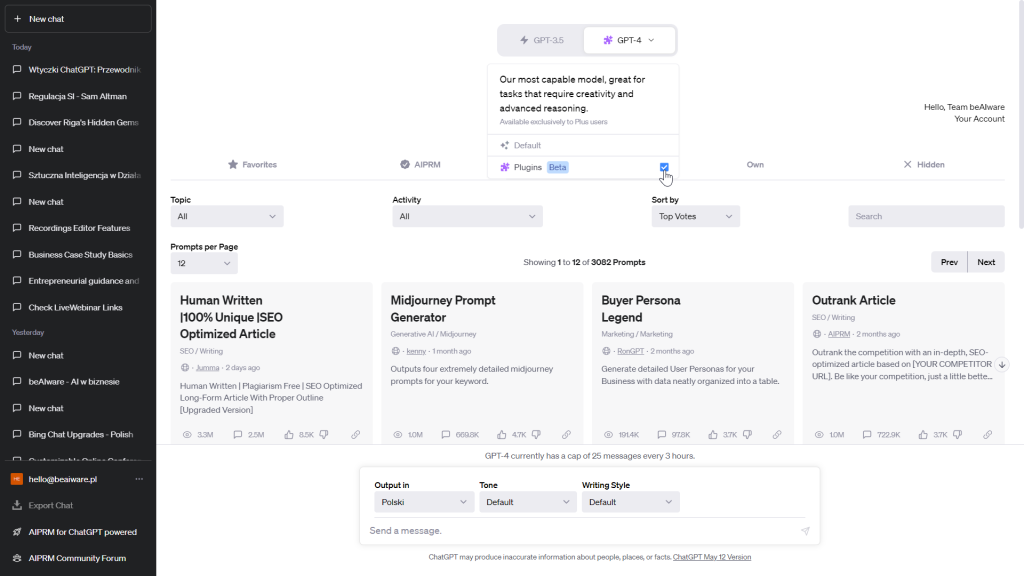Screen dimensions: 1024x576
Task: Click the send message paper plane icon
Action: click(805, 531)
